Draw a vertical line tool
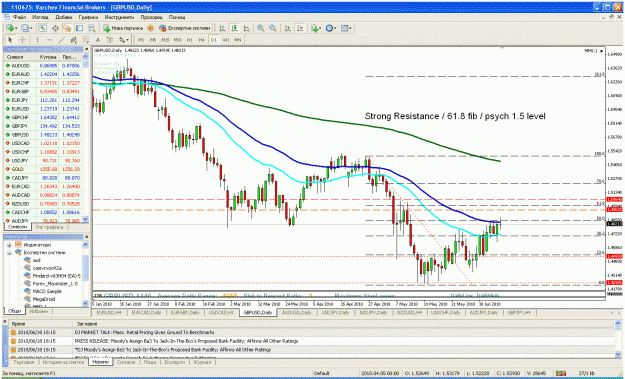The width and height of the screenshot is (625, 379). point(37,40)
